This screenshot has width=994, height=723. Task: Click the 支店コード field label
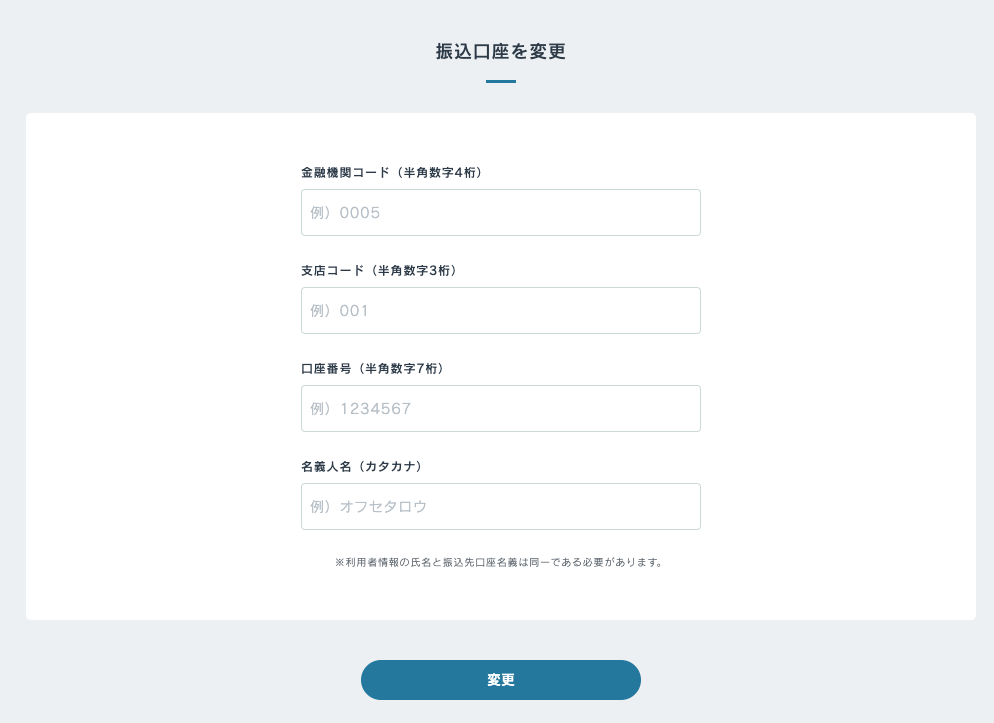tap(332, 271)
